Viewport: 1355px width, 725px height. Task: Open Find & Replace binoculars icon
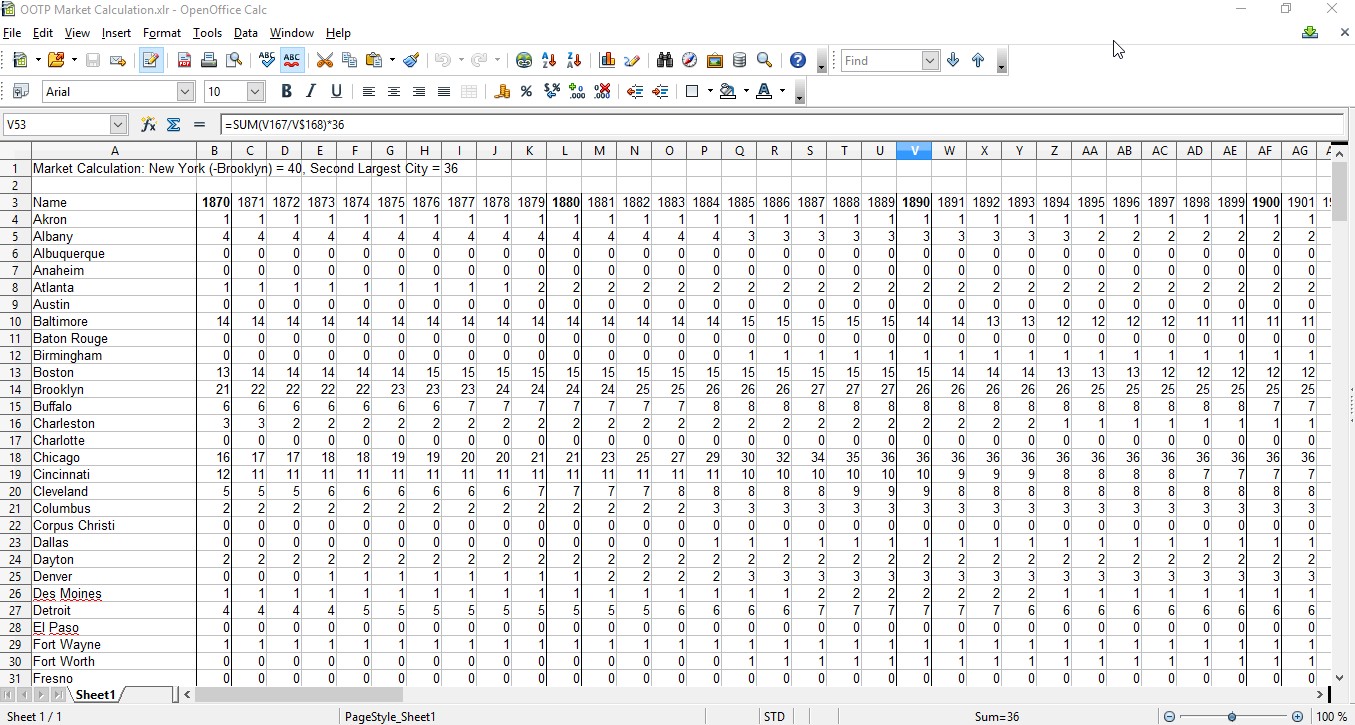click(665, 61)
